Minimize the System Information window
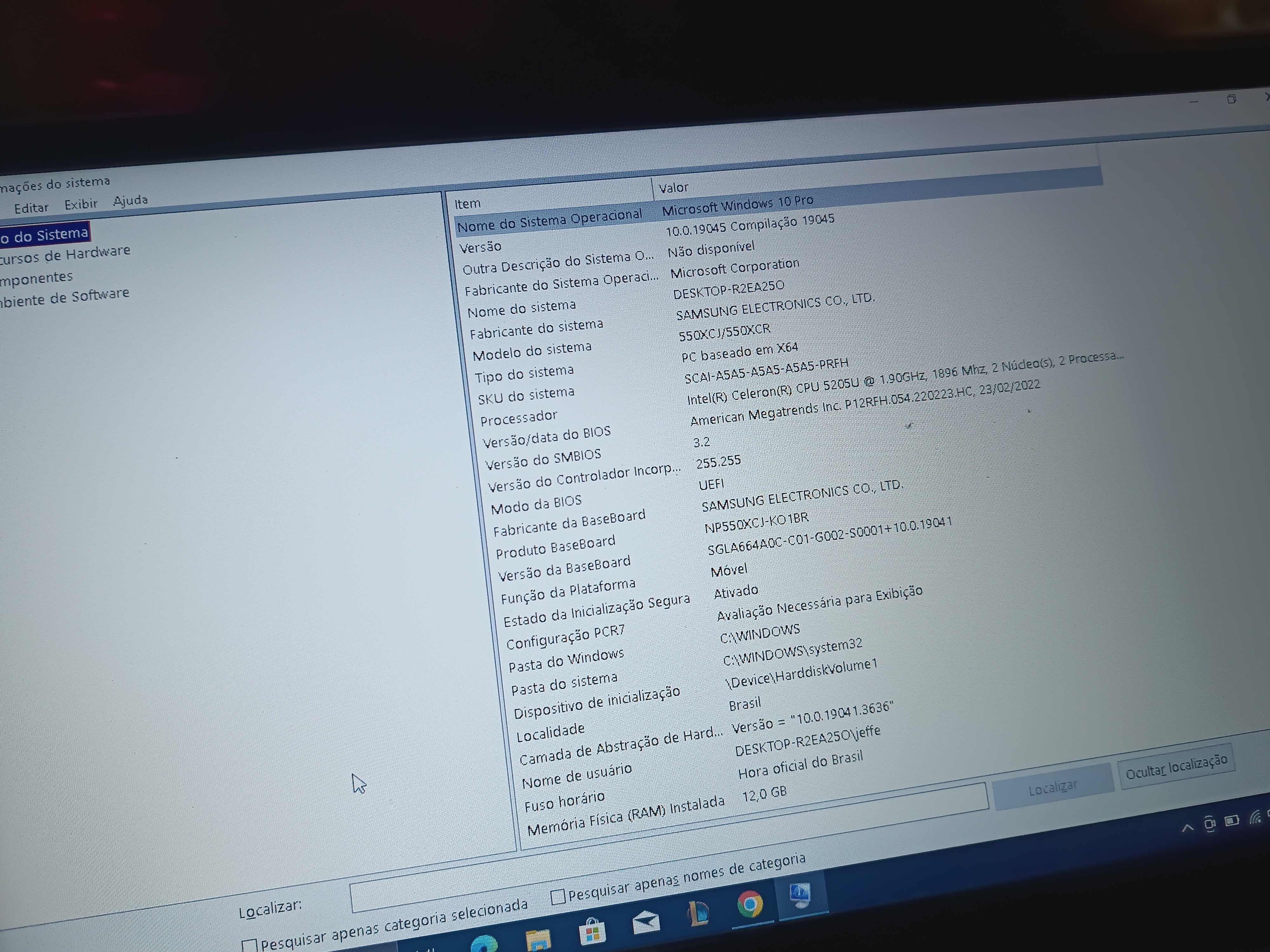This screenshot has width=1270, height=952. (x=1193, y=102)
